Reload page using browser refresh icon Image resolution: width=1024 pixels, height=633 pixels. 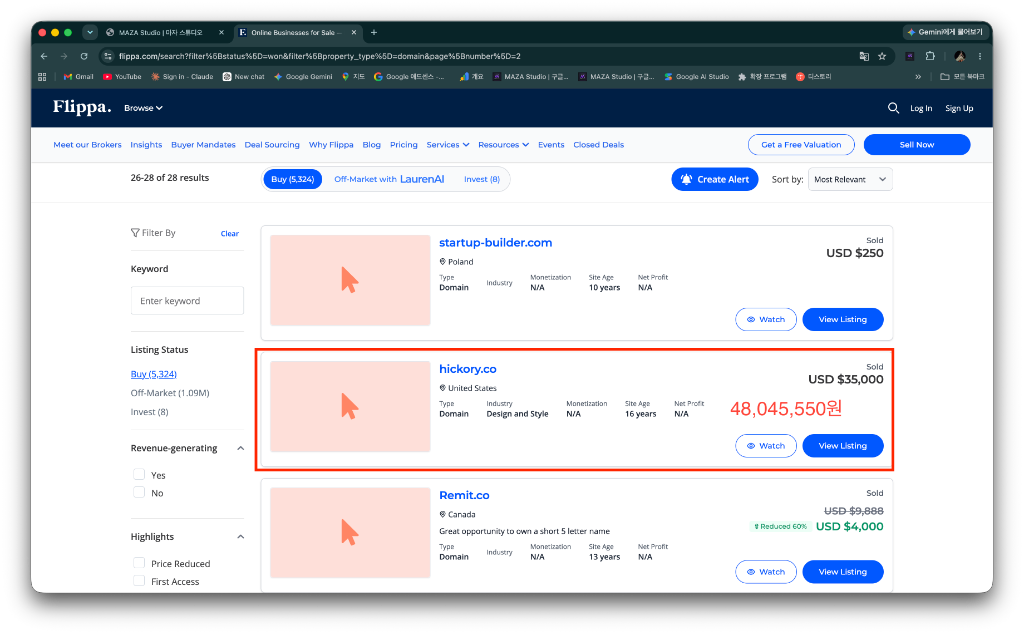(84, 56)
